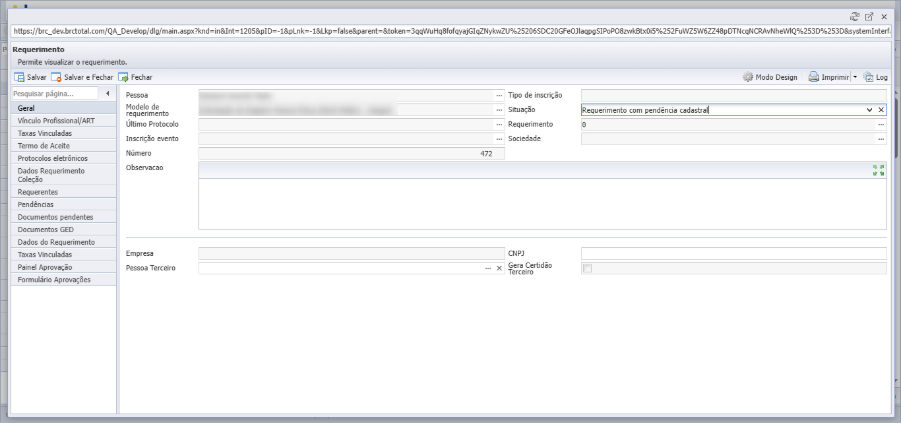Open the Log viewer icon

(x=868, y=77)
